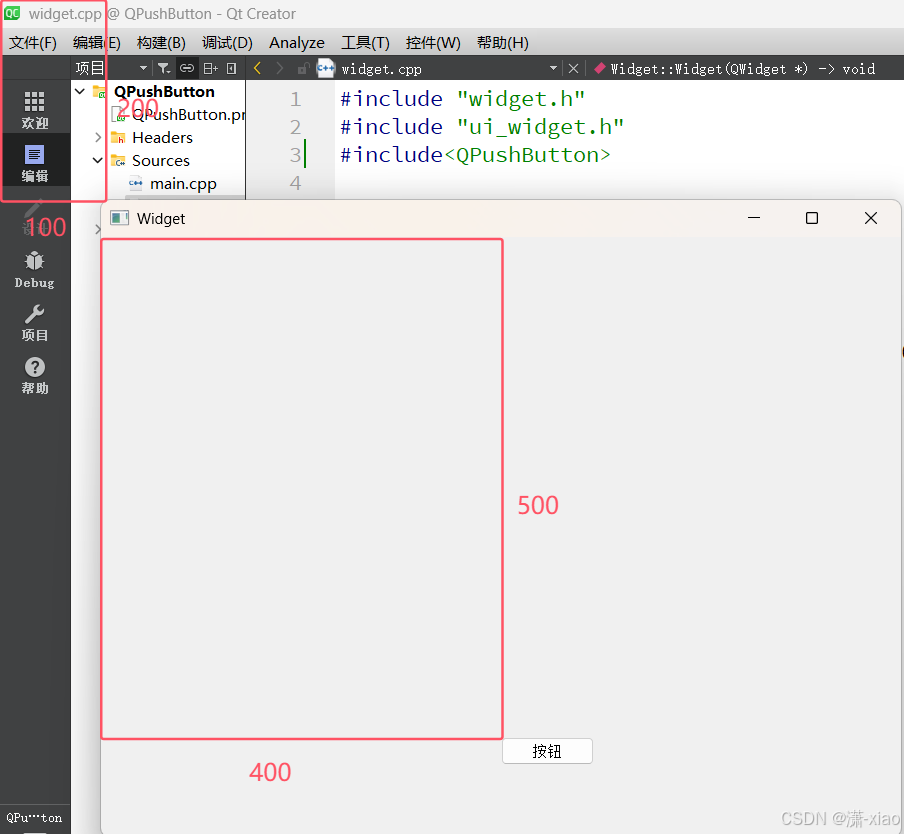Collapse the Sources folder
The height and width of the screenshot is (834, 904).
tap(98, 160)
